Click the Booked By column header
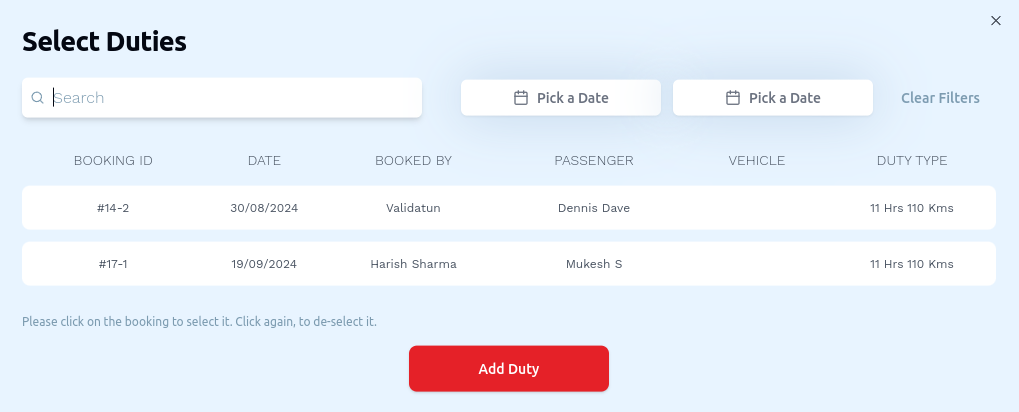The image size is (1019, 412). click(x=413, y=160)
